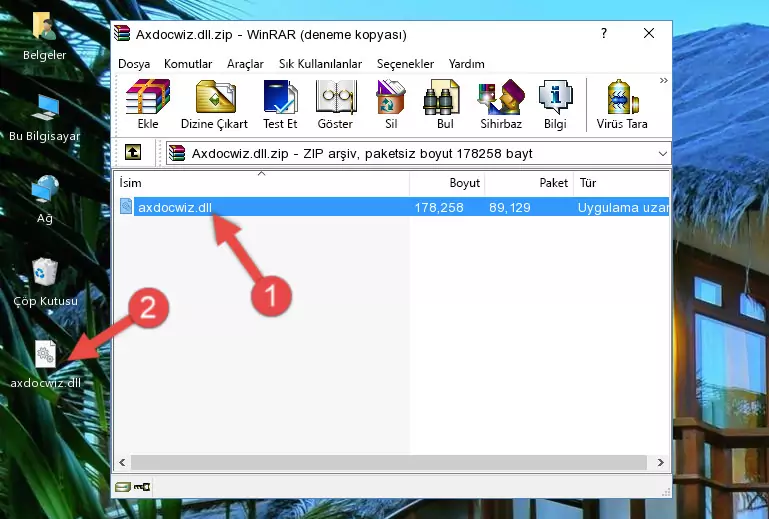Click the horizontal scrollbar right arrow
The height and width of the screenshot is (519, 769).
[661, 462]
